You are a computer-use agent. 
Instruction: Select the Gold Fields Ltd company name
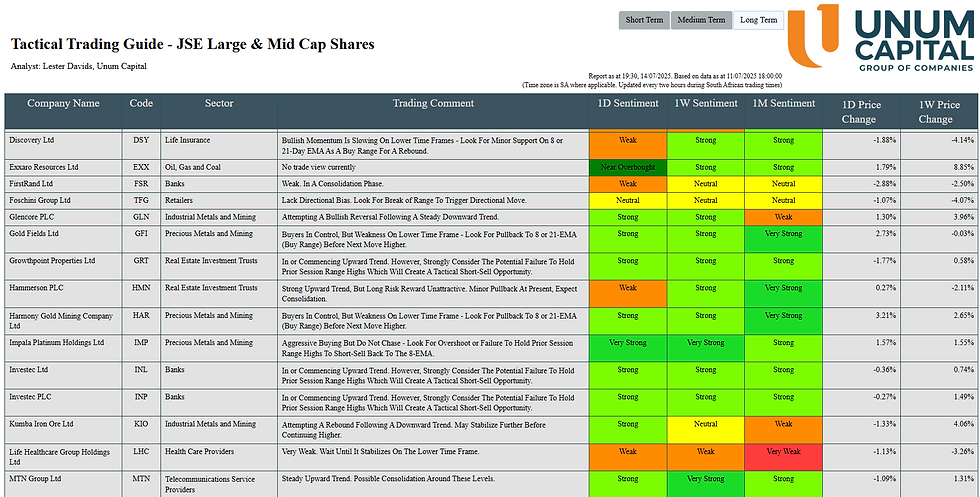pos(34,234)
